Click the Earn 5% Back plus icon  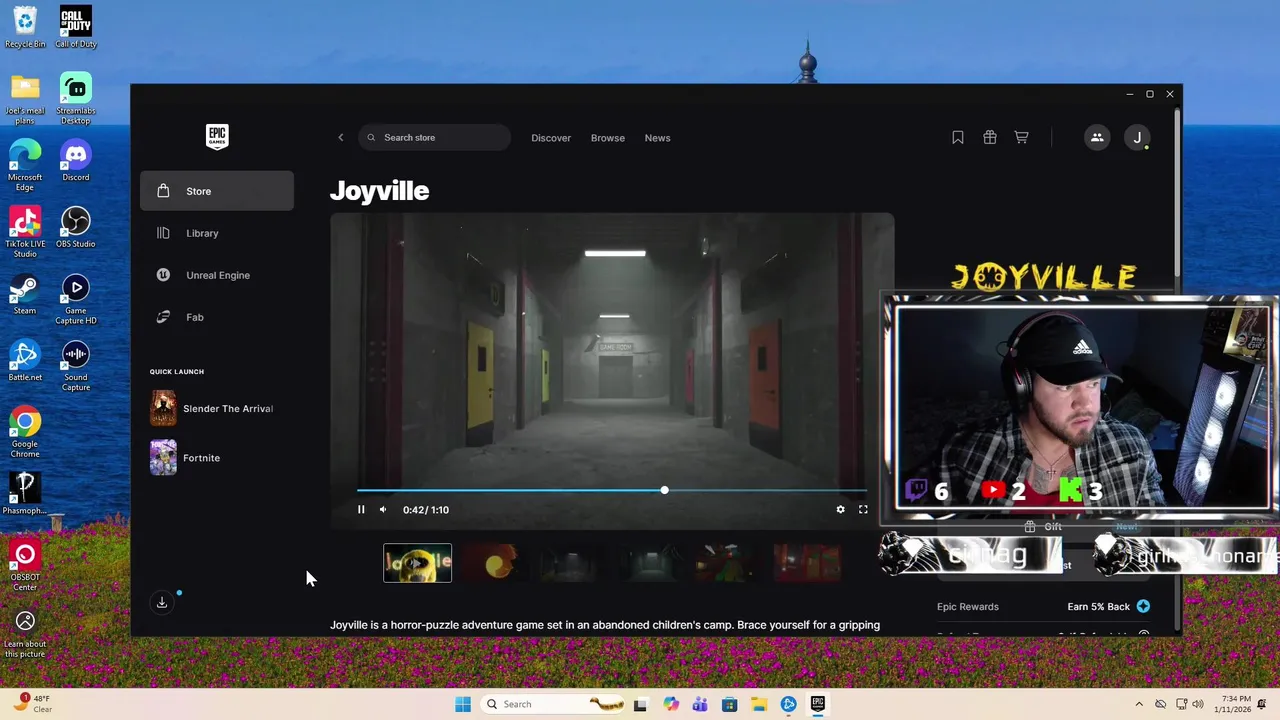tap(1143, 606)
